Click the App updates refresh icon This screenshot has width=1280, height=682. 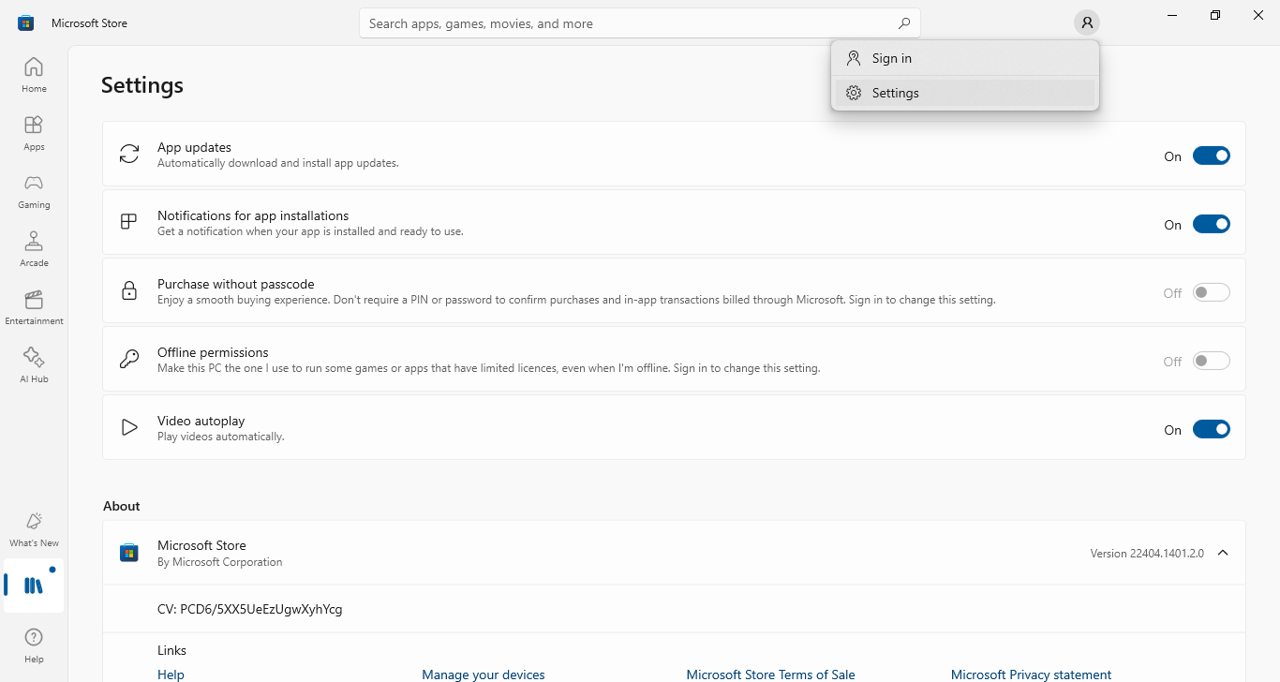pos(129,154)
